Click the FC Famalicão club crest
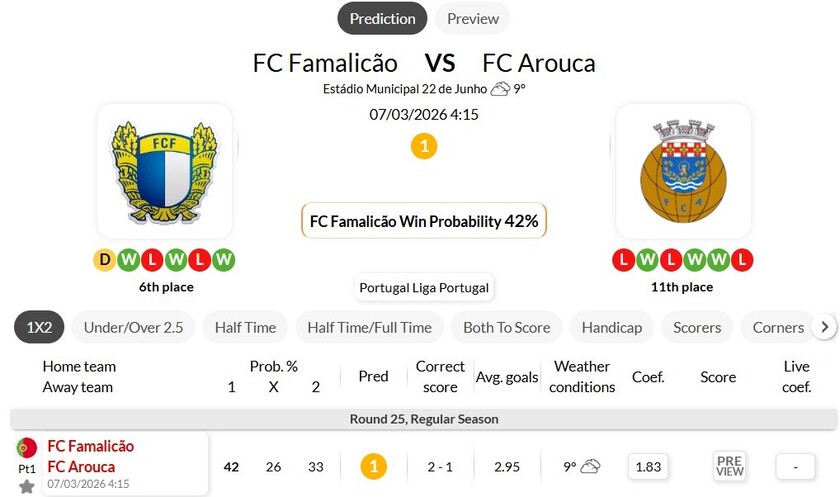The image size is (840, 497). [x=165, y=171]
